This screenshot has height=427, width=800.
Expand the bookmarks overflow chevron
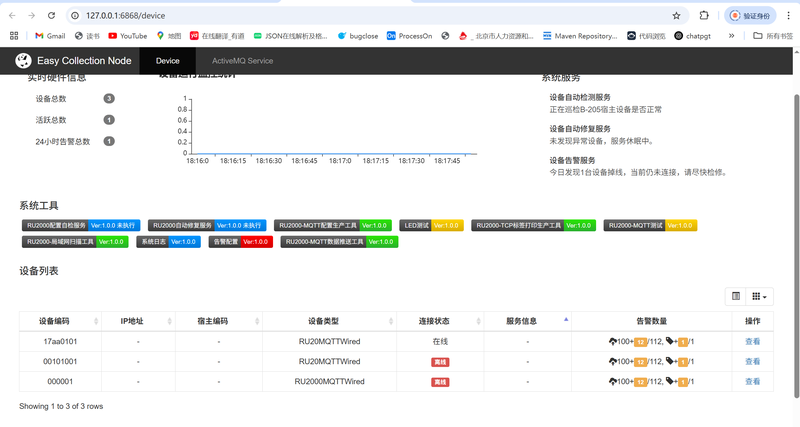(x=731, y=36)
